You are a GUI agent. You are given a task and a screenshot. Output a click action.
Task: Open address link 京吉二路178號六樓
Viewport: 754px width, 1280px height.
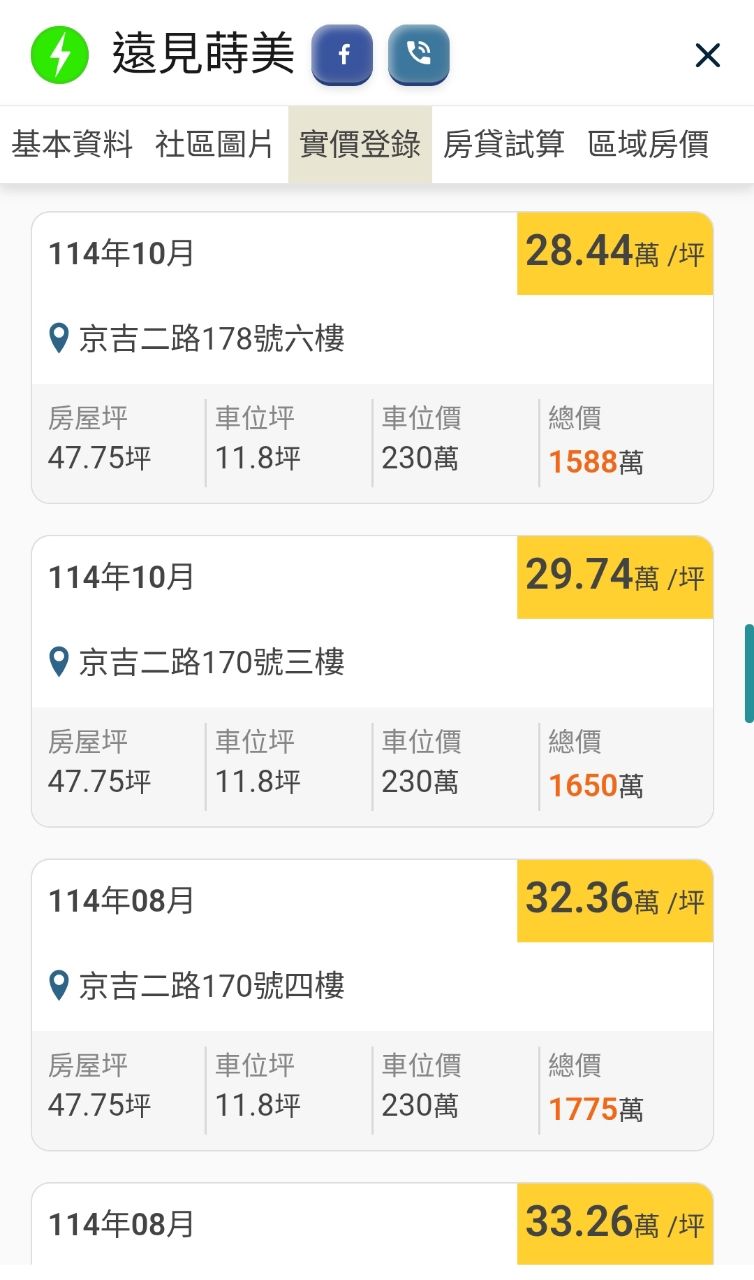[211, 339]
